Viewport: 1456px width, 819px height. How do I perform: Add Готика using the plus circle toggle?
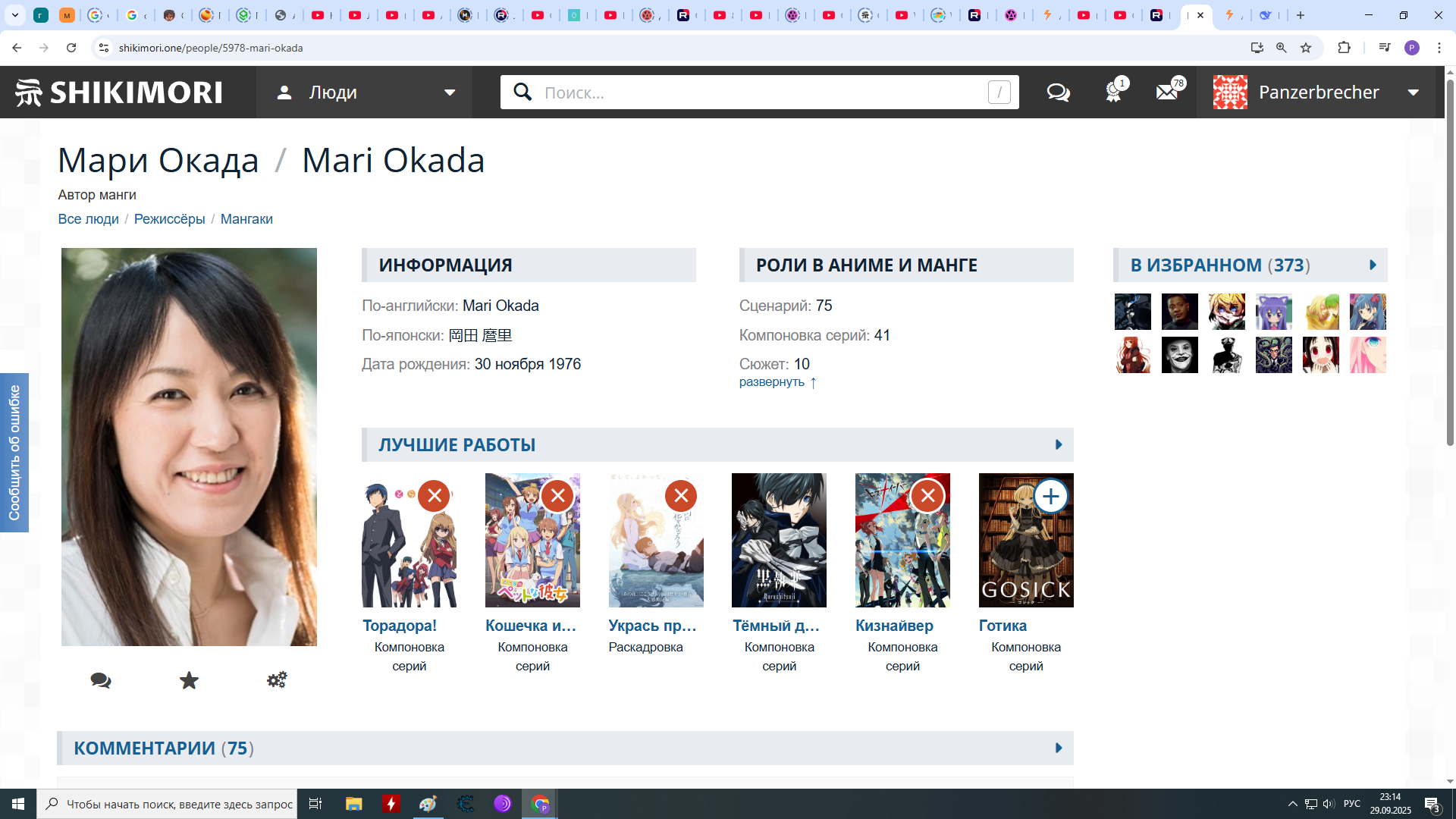[1051, 496]
